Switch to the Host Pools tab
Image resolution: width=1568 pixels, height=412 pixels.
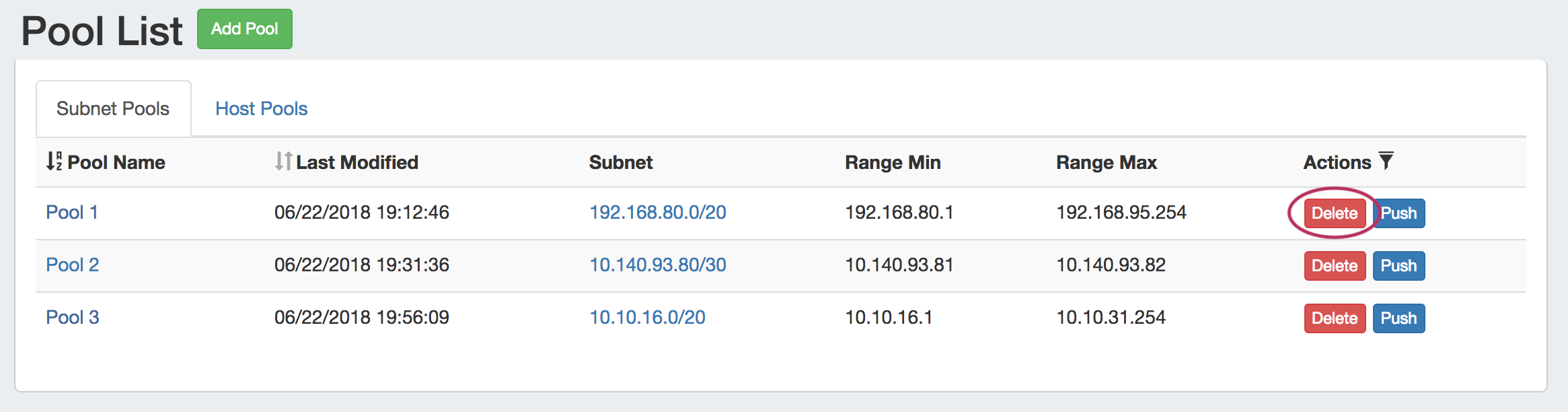point(261,109)
